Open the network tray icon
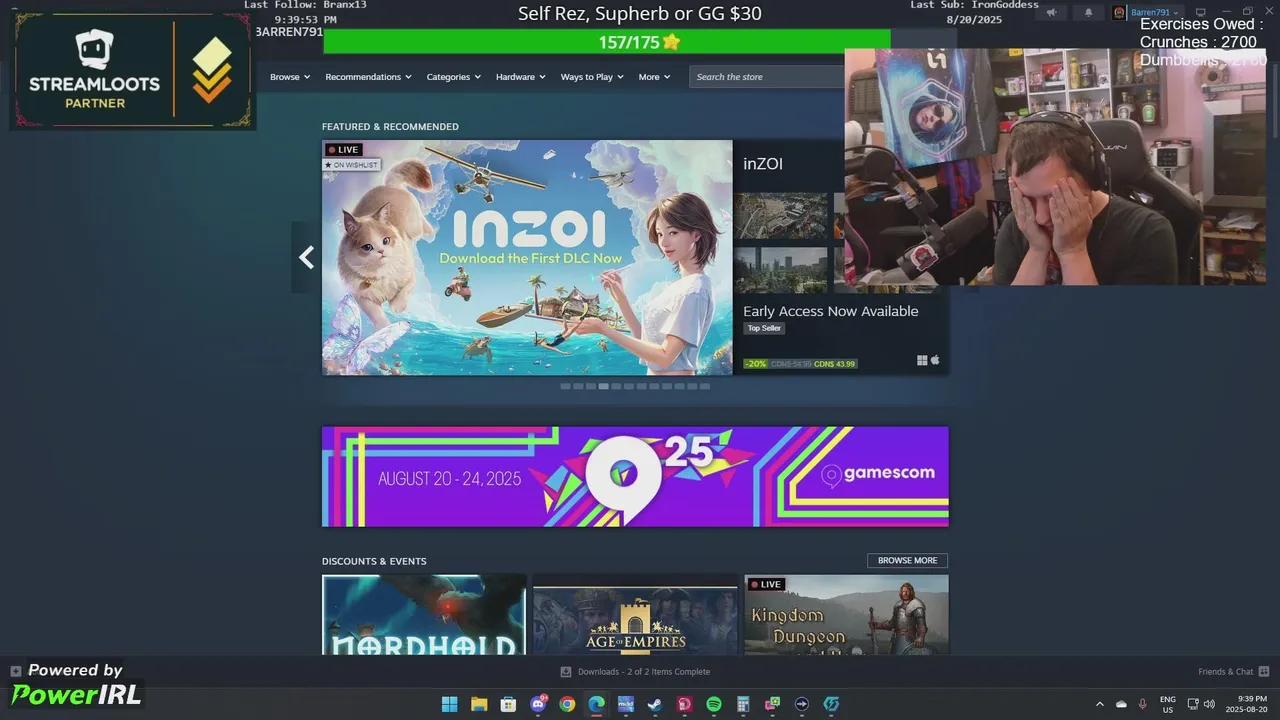1280x720 pixels. [x=1193, y=704]
